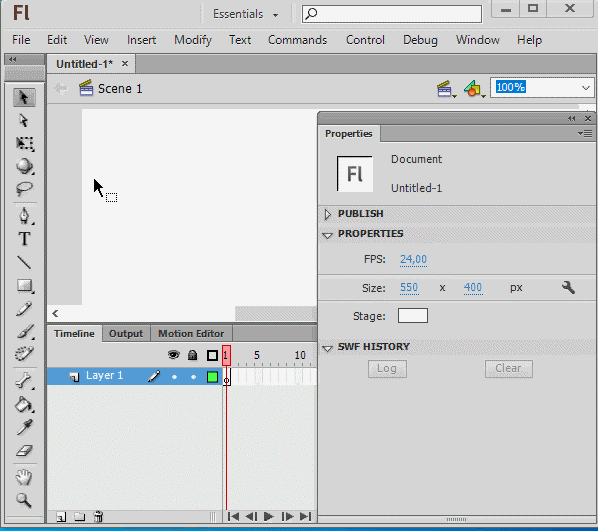
Task: Click the wrench Edit document properties icon
Action: pos(568,288)
